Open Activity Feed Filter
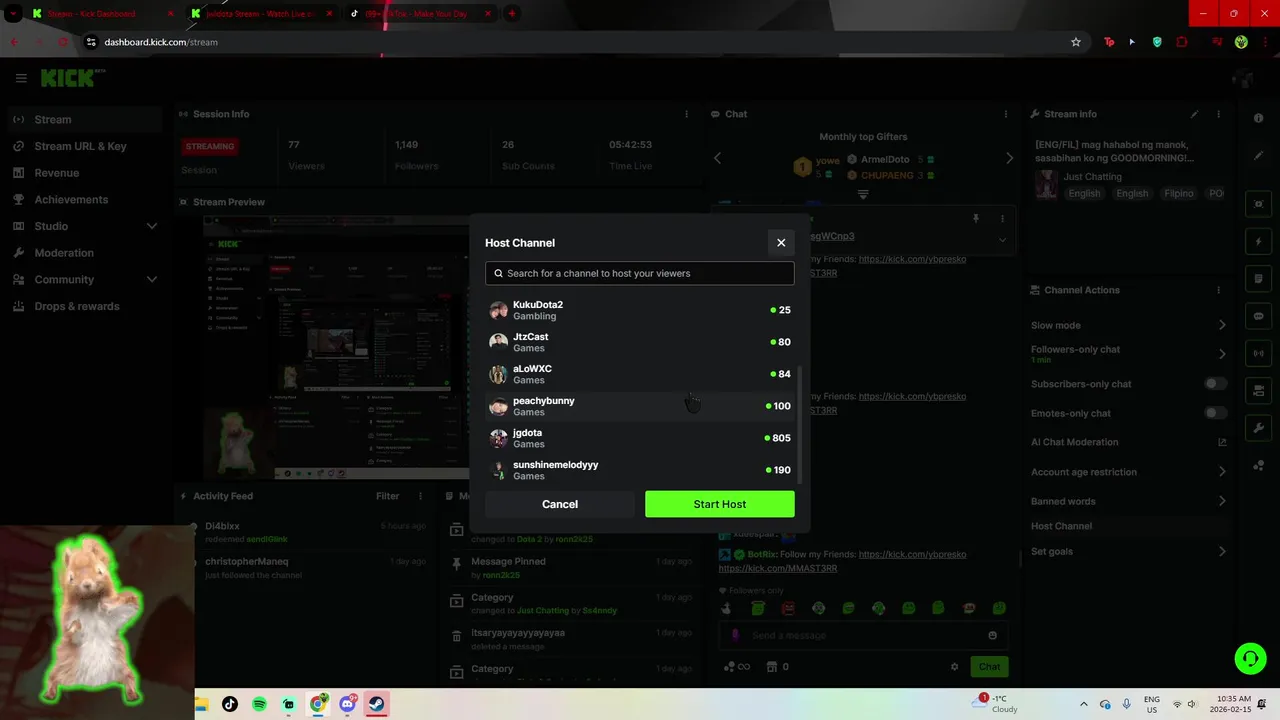This screenshot has width=1280, height=720. coord(387,496)
